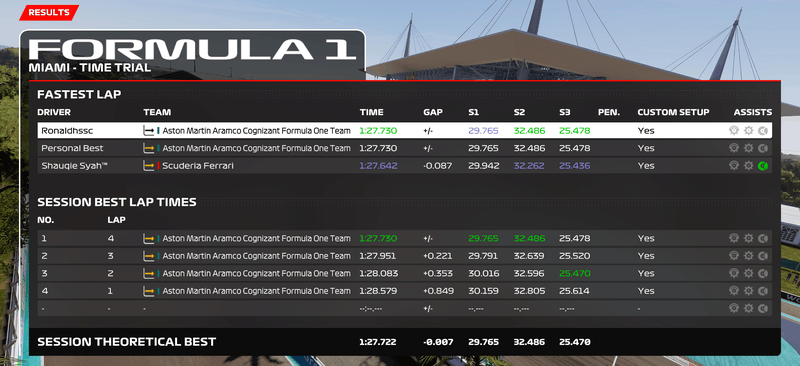Select the RESULTS tab label
Viewport: 800px width, 366px height.
point(48,13)
